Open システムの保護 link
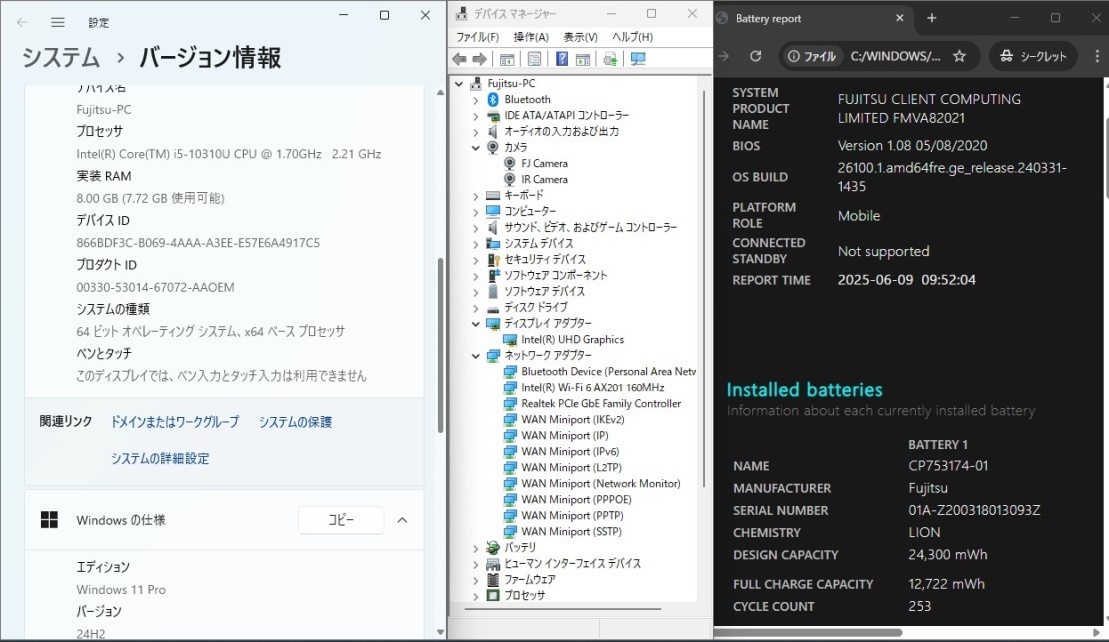1109x642 pixels. (295, 422)
